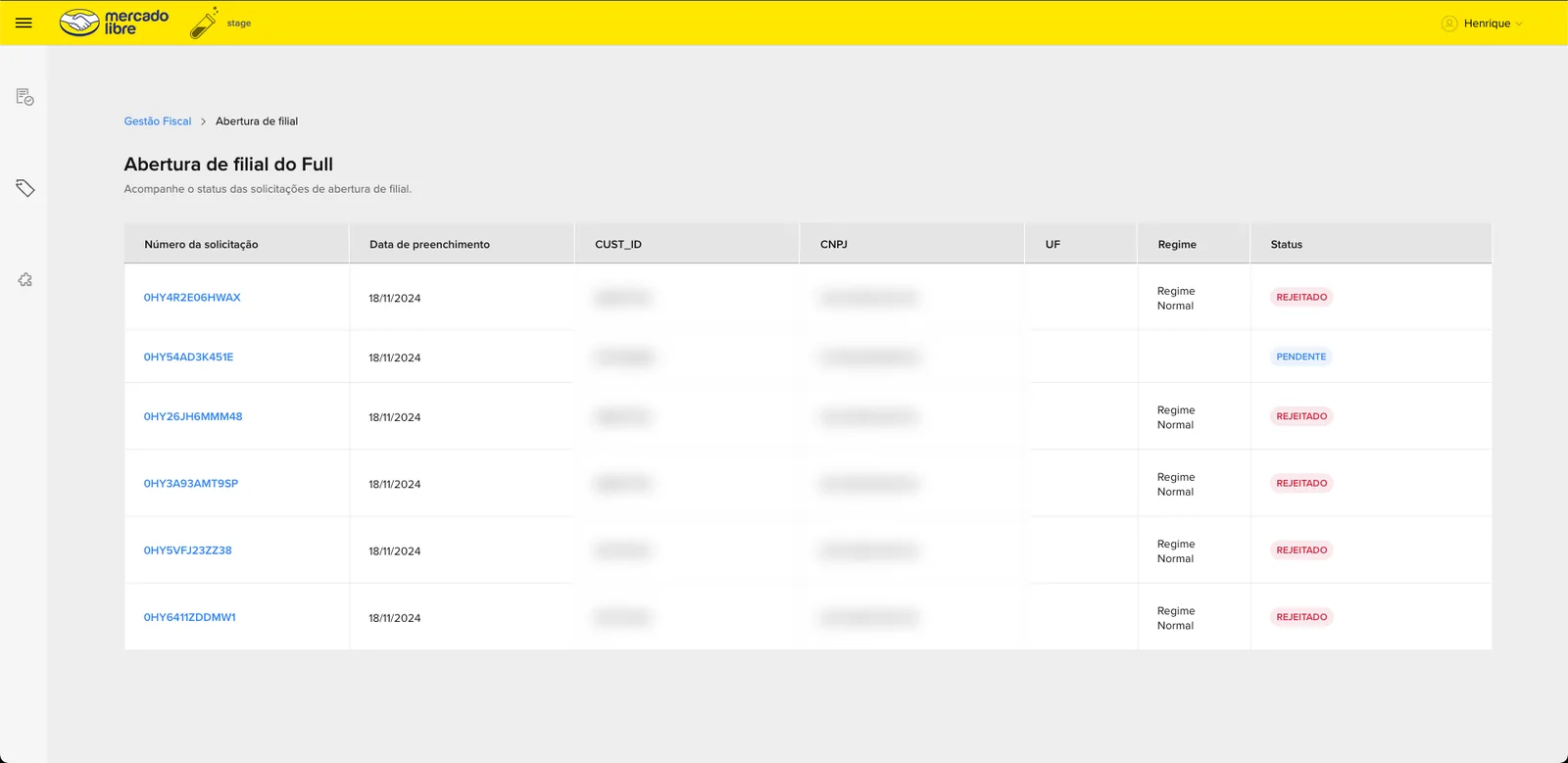
Task: Click REJEITADO badge for 0HY3A93AMT9SP
Action: [1301, 484]
